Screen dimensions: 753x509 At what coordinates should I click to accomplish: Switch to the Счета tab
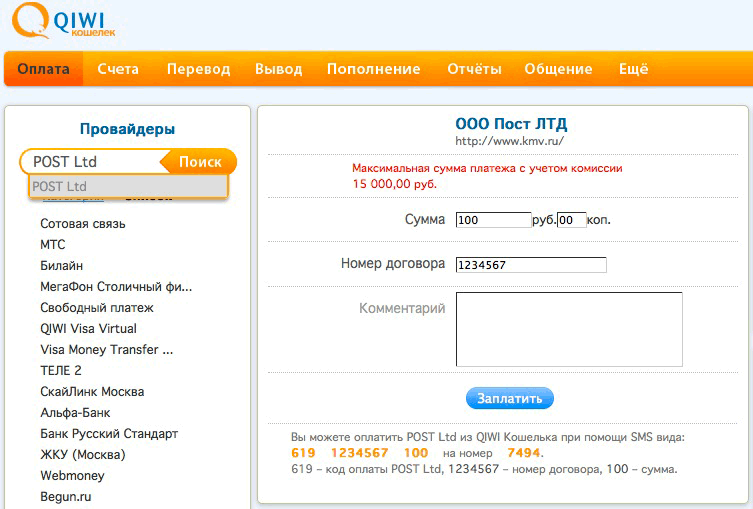click(x=118, y=69)
